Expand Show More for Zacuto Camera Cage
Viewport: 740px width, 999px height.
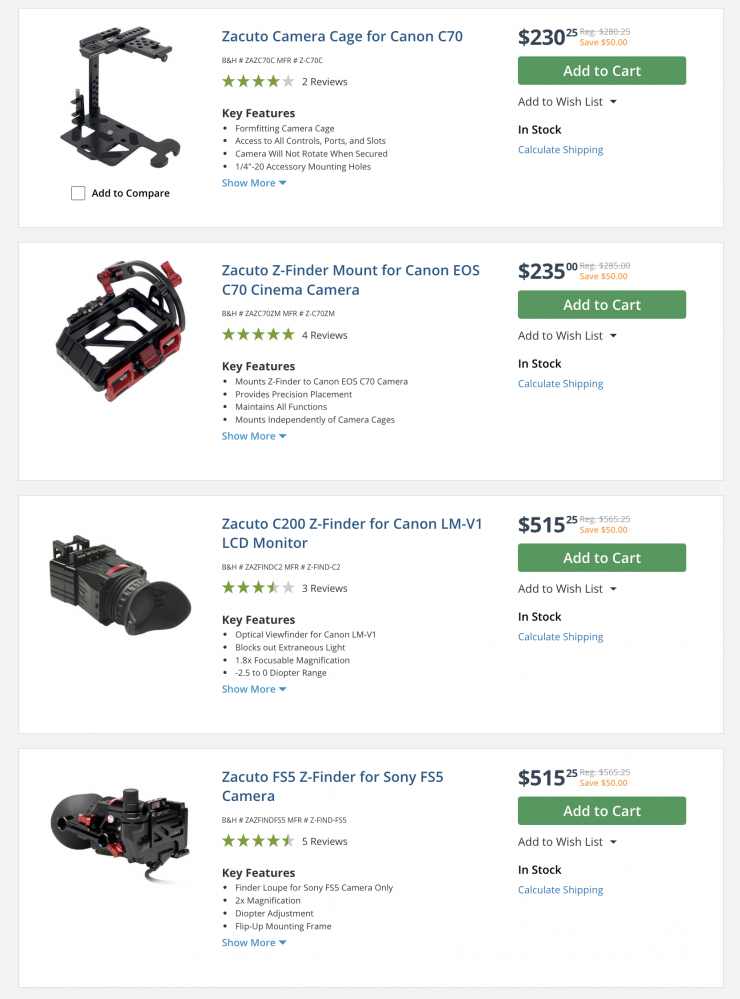[x=254, y=183]
